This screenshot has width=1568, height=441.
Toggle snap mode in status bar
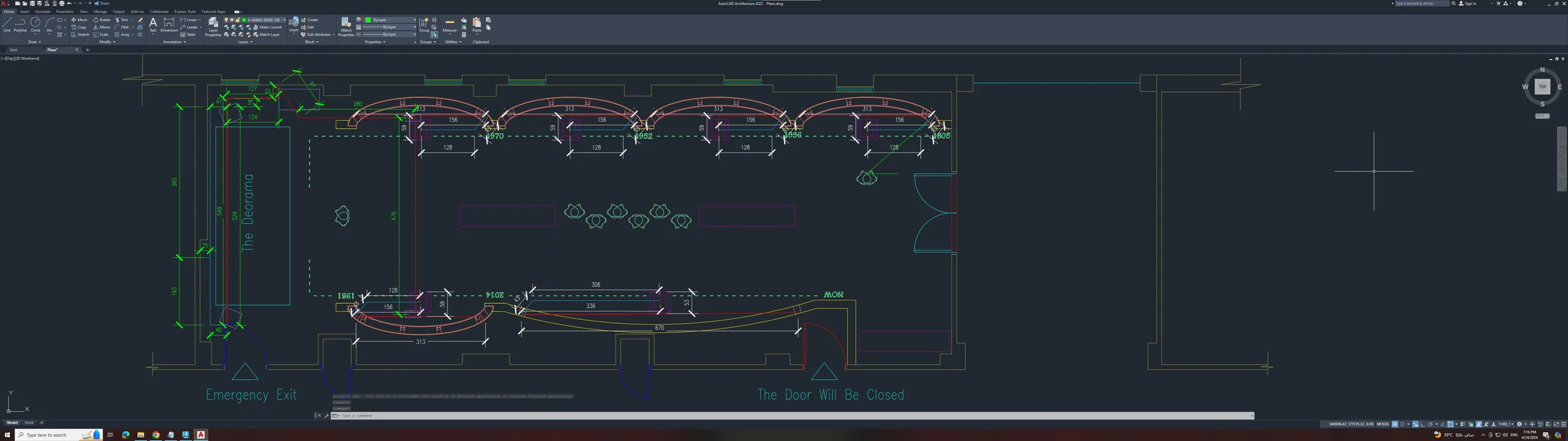point(1402,424)
